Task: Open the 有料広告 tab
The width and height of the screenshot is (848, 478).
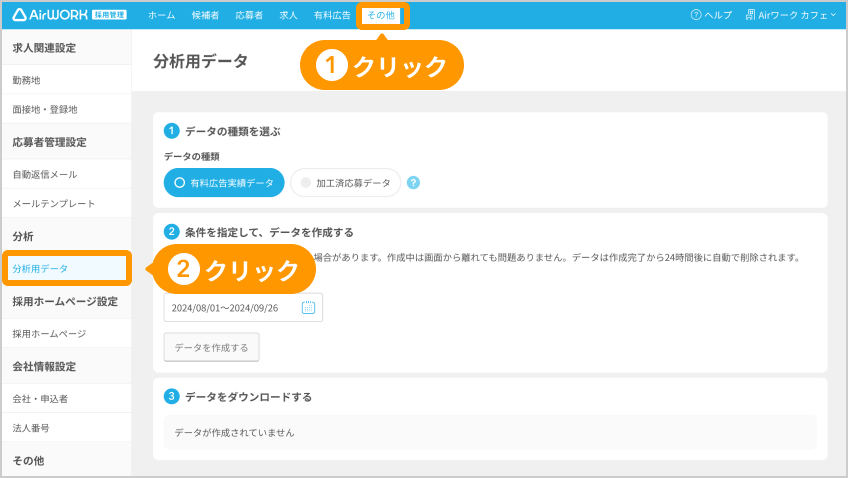Action: (332, 15)
